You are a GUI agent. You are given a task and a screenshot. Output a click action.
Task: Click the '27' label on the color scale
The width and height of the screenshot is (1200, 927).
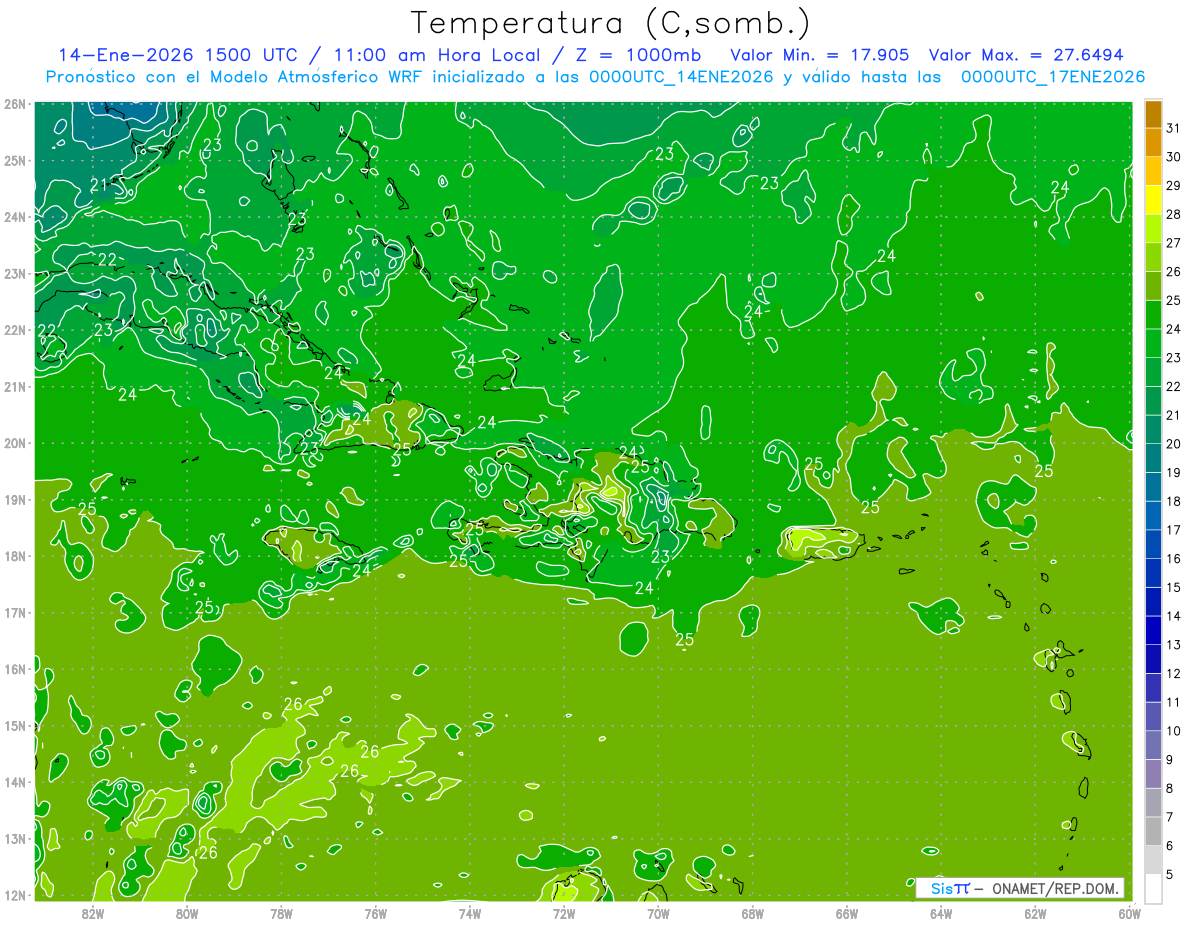1174,243
